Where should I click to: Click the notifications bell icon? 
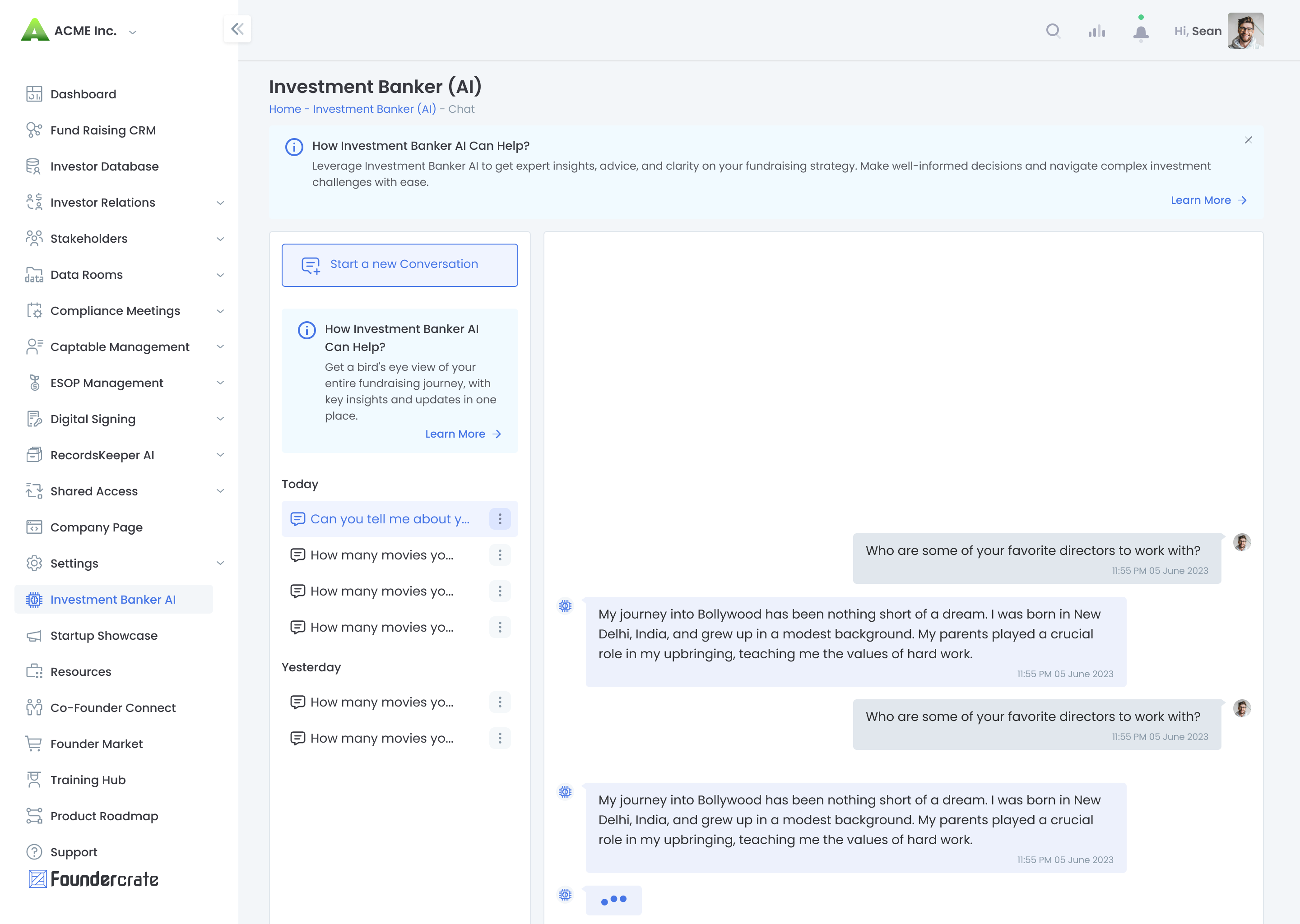click(x=1140, y=30)
